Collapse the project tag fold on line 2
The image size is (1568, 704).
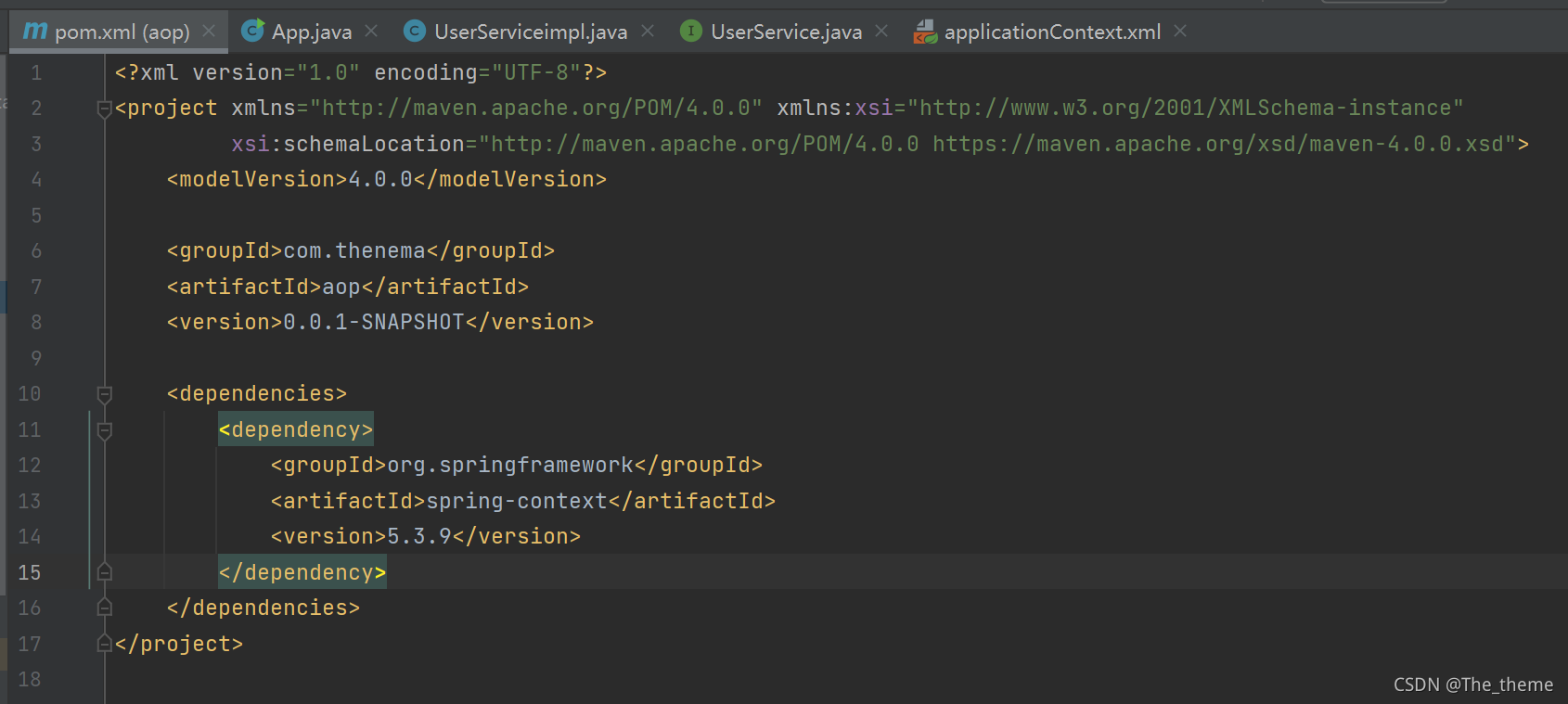point(105,109)
